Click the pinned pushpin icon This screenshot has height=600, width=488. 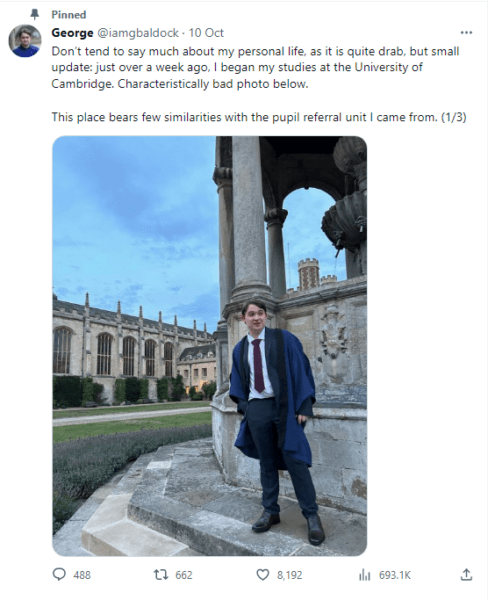pyautogui.click(x=35, y=15)
